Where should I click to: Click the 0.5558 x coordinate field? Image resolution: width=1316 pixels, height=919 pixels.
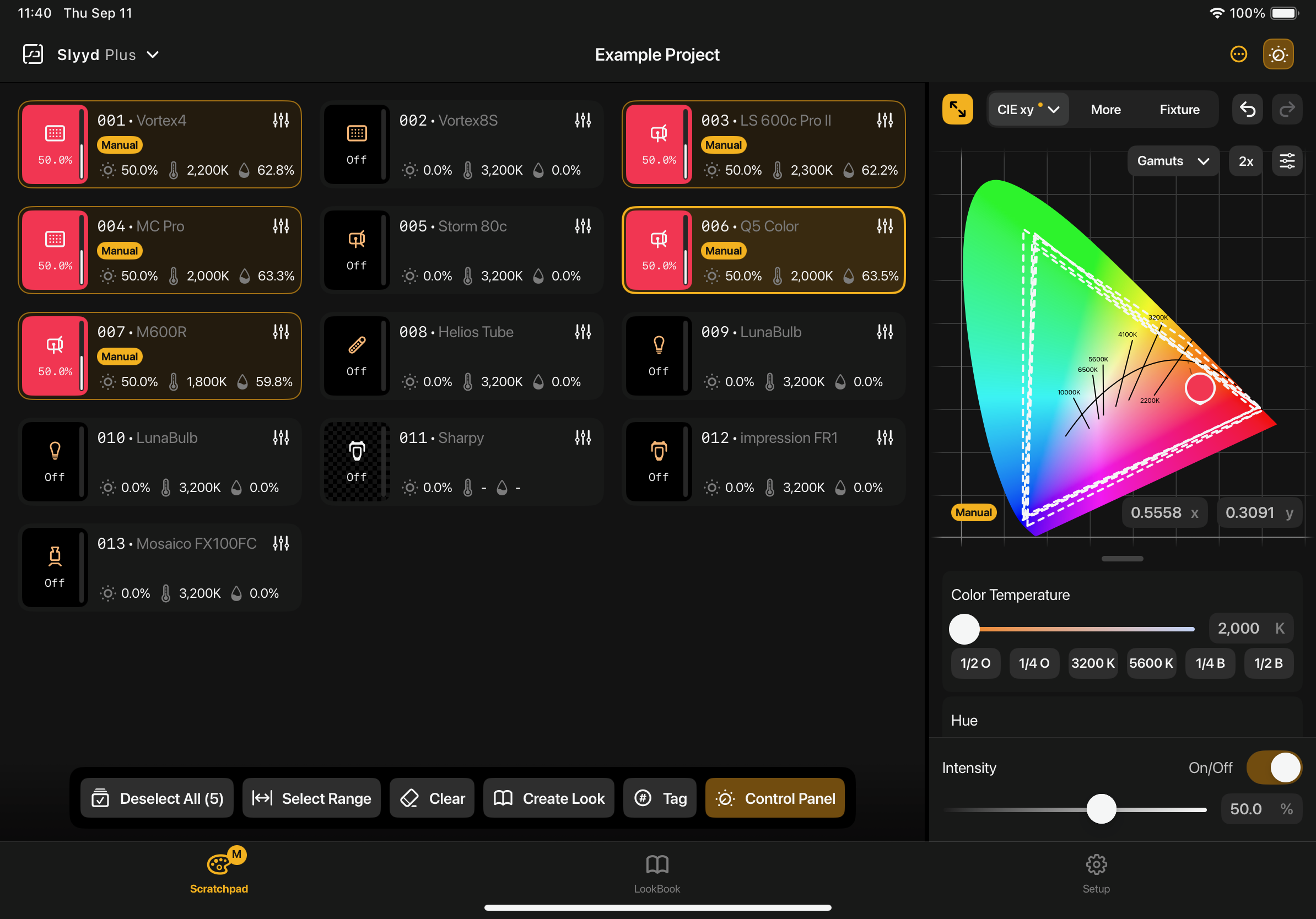pyautogui.click(x=1163, y=512)
